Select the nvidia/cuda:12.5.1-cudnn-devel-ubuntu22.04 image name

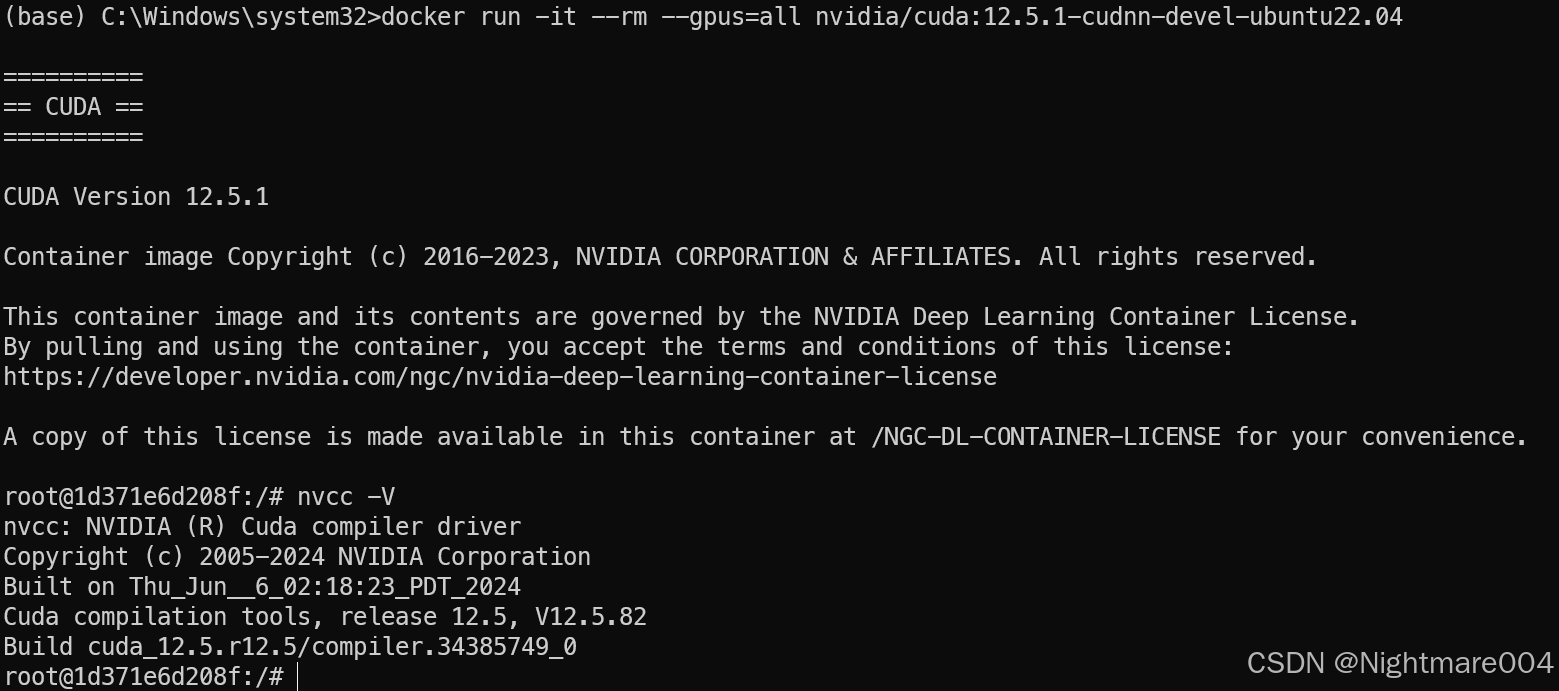coord(1108,17)
